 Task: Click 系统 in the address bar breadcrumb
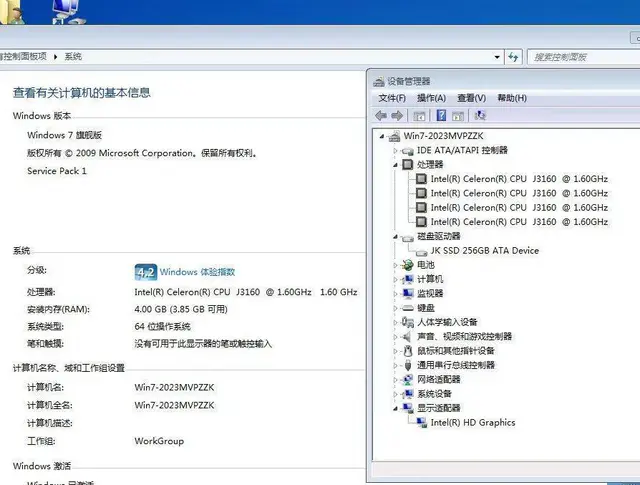coord(73,56)
